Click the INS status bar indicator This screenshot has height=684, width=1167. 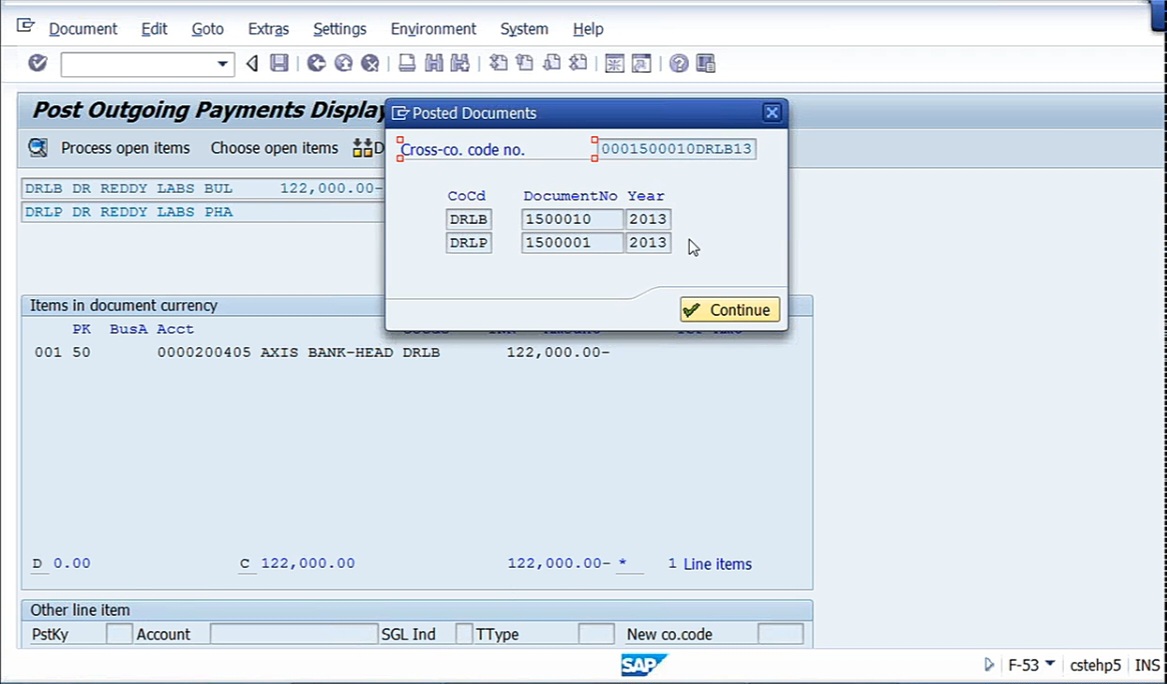pos(1147,665)
